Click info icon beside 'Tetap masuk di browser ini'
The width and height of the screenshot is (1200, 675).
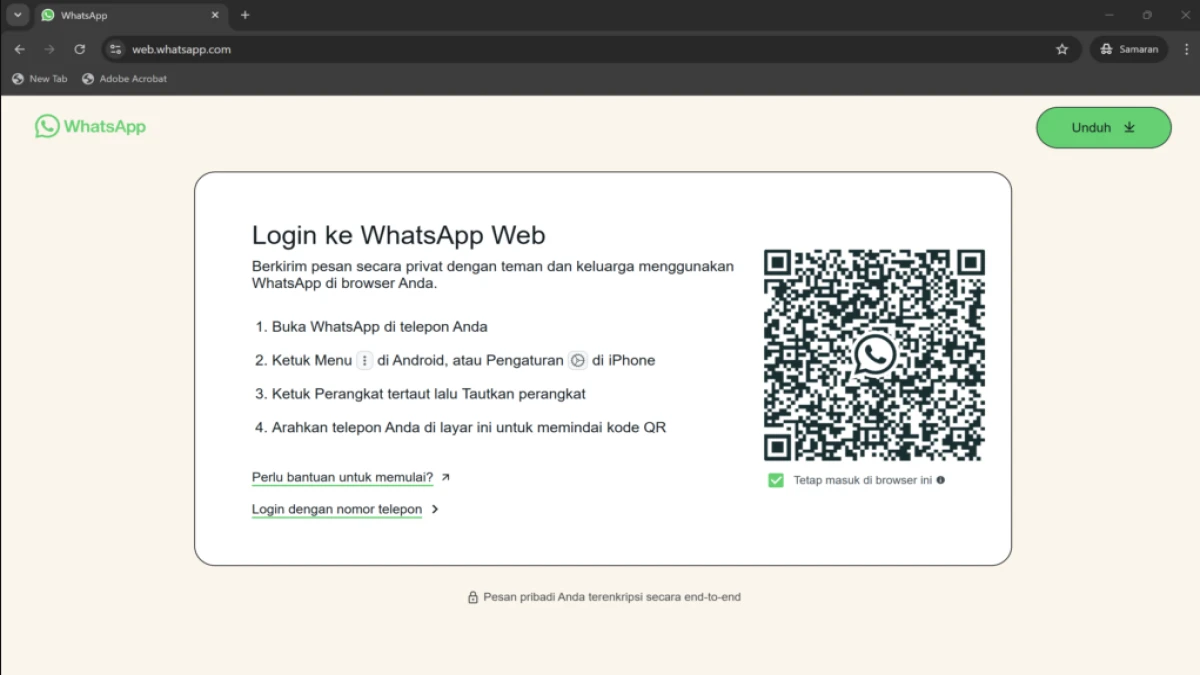[941, 480]
